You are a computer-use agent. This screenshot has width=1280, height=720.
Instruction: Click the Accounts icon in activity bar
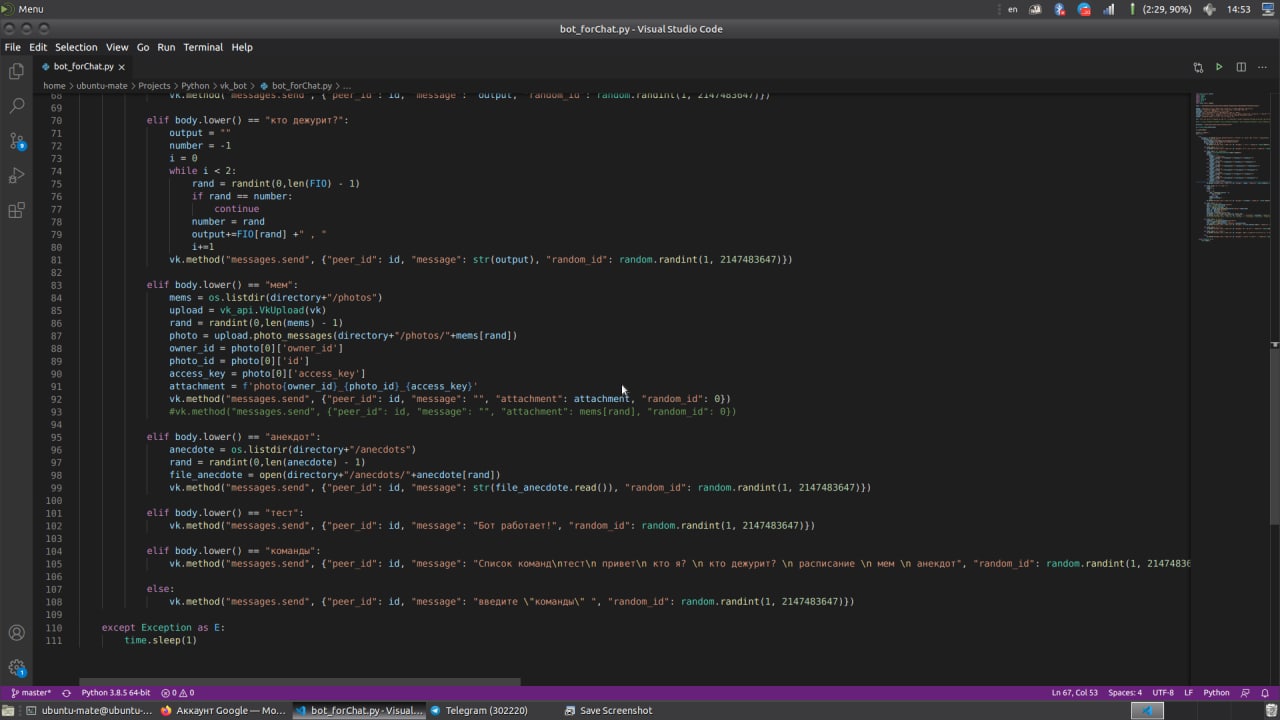16,633
